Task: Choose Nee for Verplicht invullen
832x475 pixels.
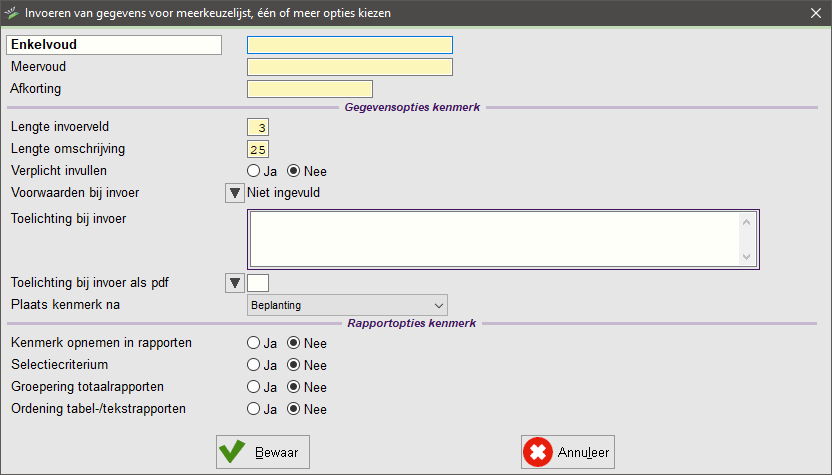Action: tap(294, 171)
